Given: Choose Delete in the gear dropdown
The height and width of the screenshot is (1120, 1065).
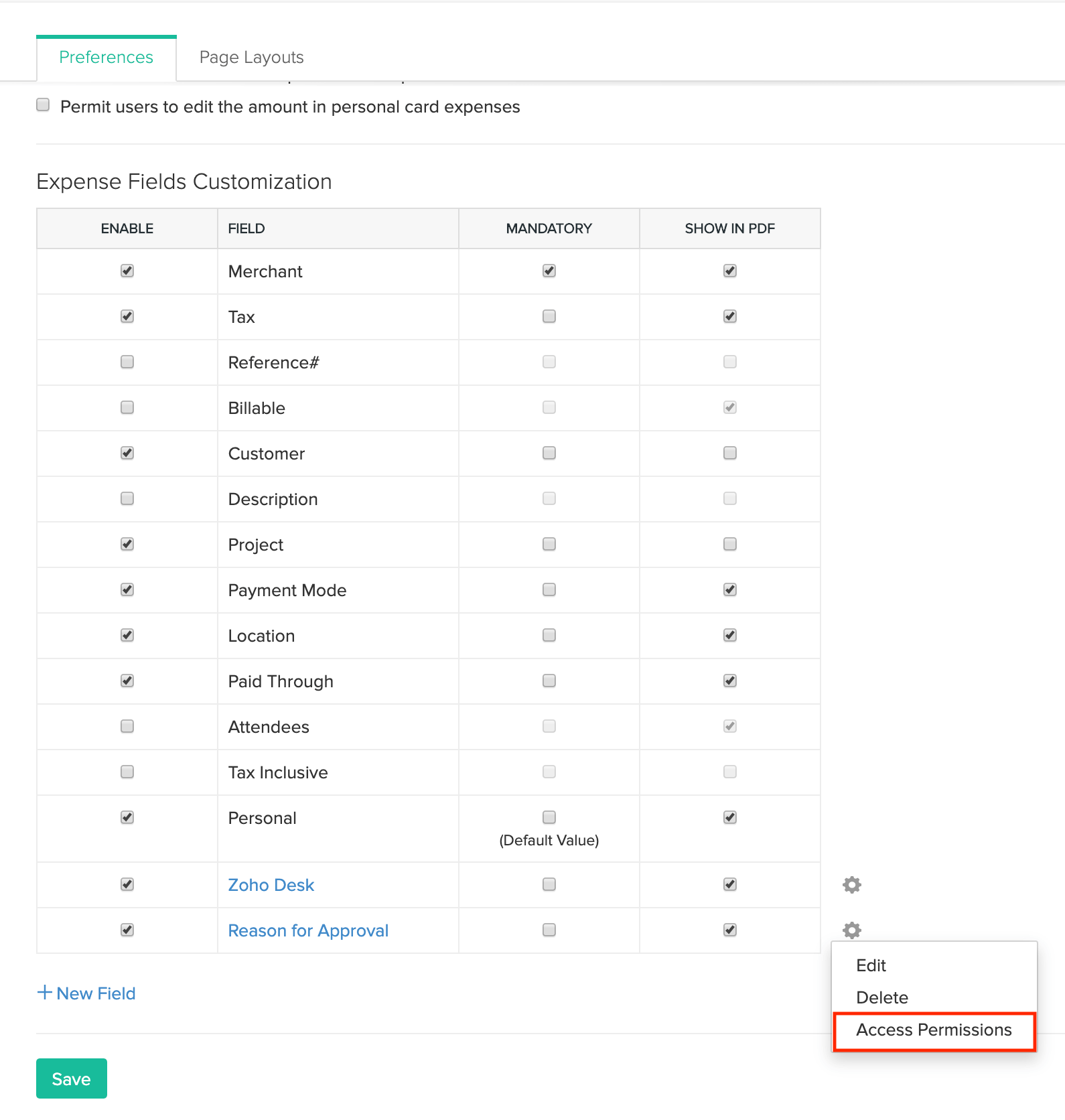Looking at the screenshot, I should tap(881, 997).
